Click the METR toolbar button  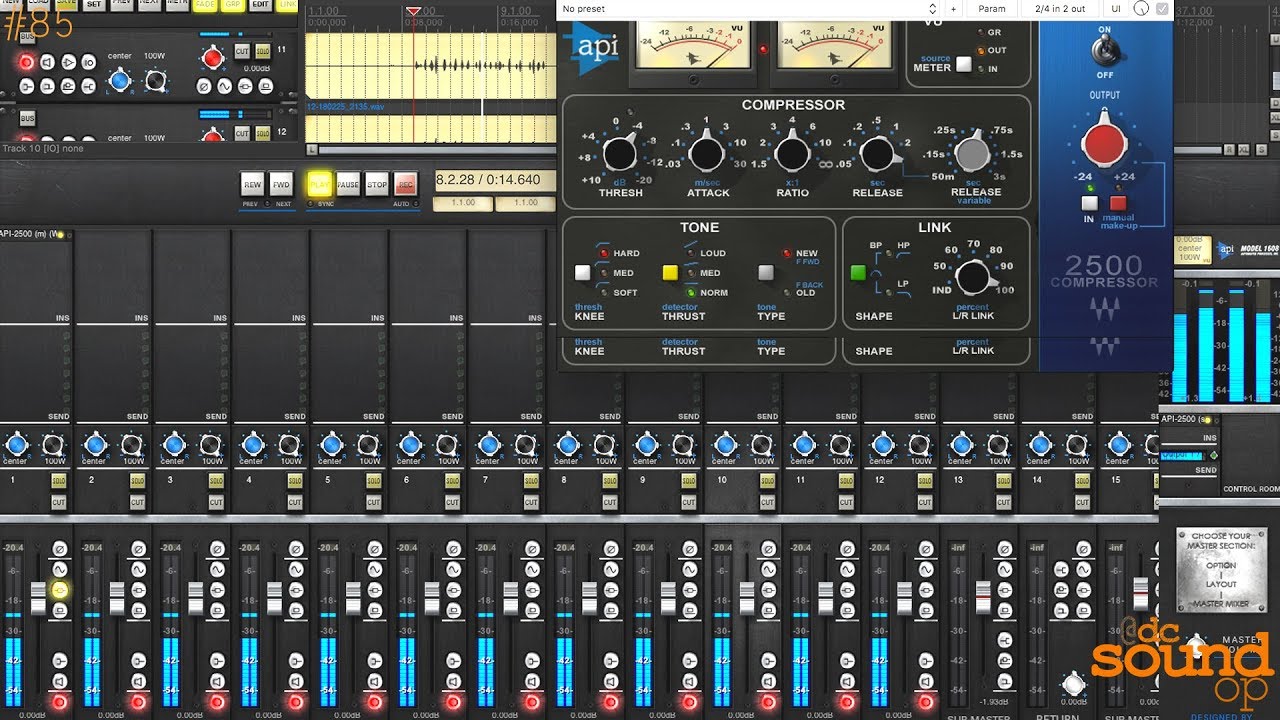pos(177,5)
